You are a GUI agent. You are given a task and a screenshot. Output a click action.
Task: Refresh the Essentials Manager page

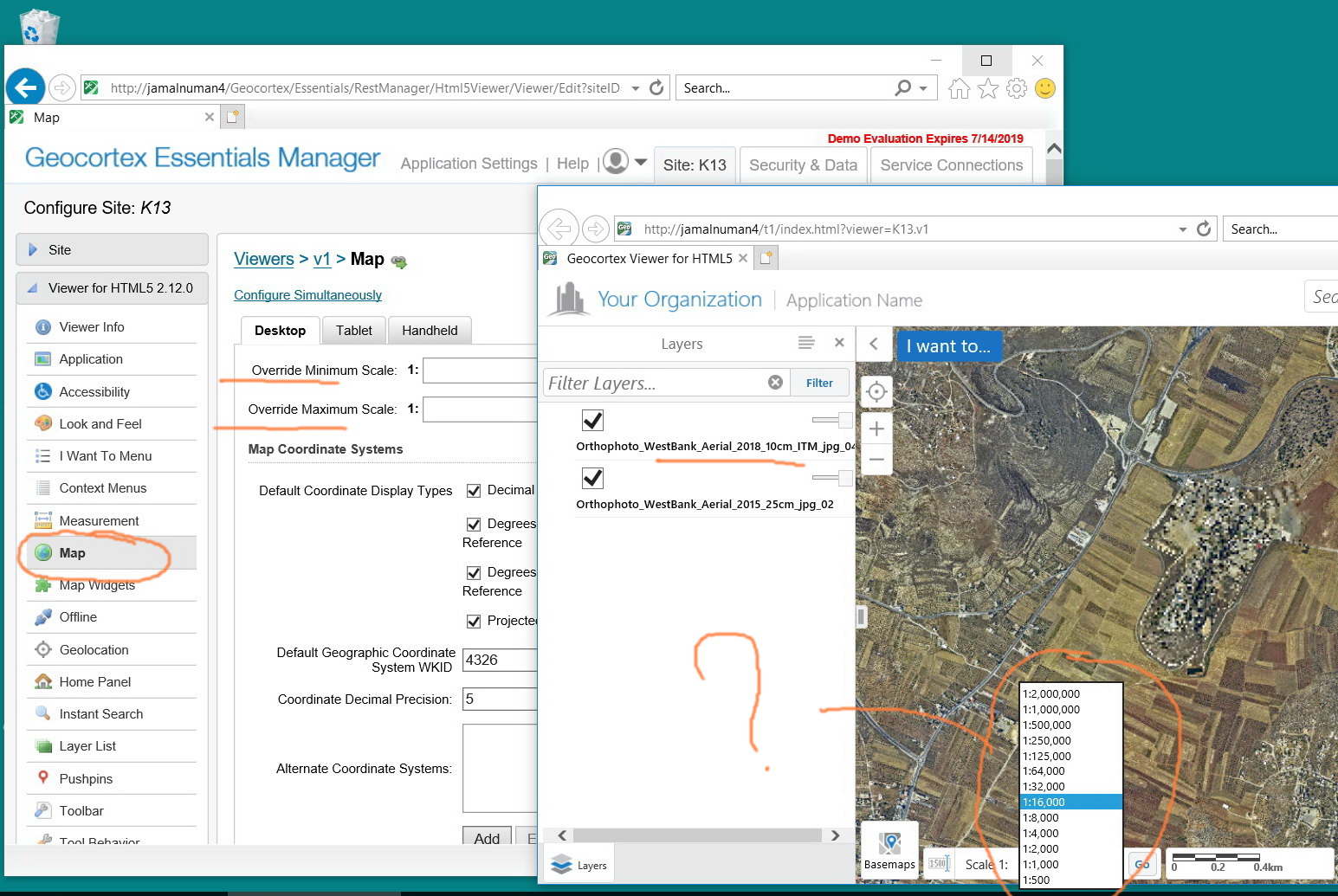[656, 87]
